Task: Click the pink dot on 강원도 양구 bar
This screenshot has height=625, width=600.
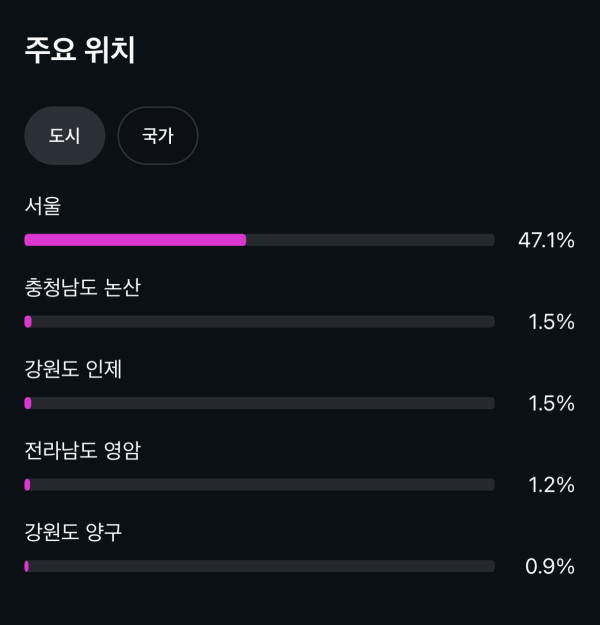Action: (27, 566)
